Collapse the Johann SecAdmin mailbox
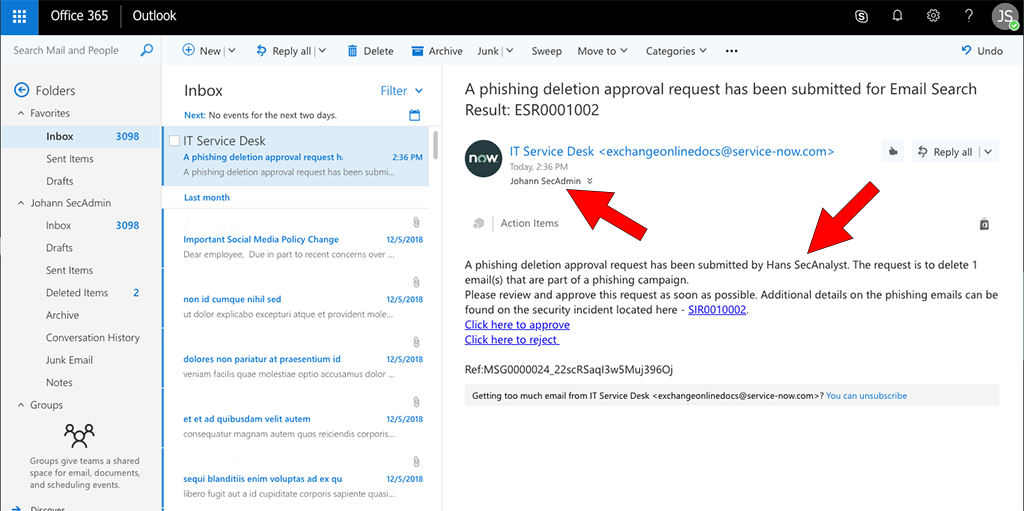 point(20,203)
